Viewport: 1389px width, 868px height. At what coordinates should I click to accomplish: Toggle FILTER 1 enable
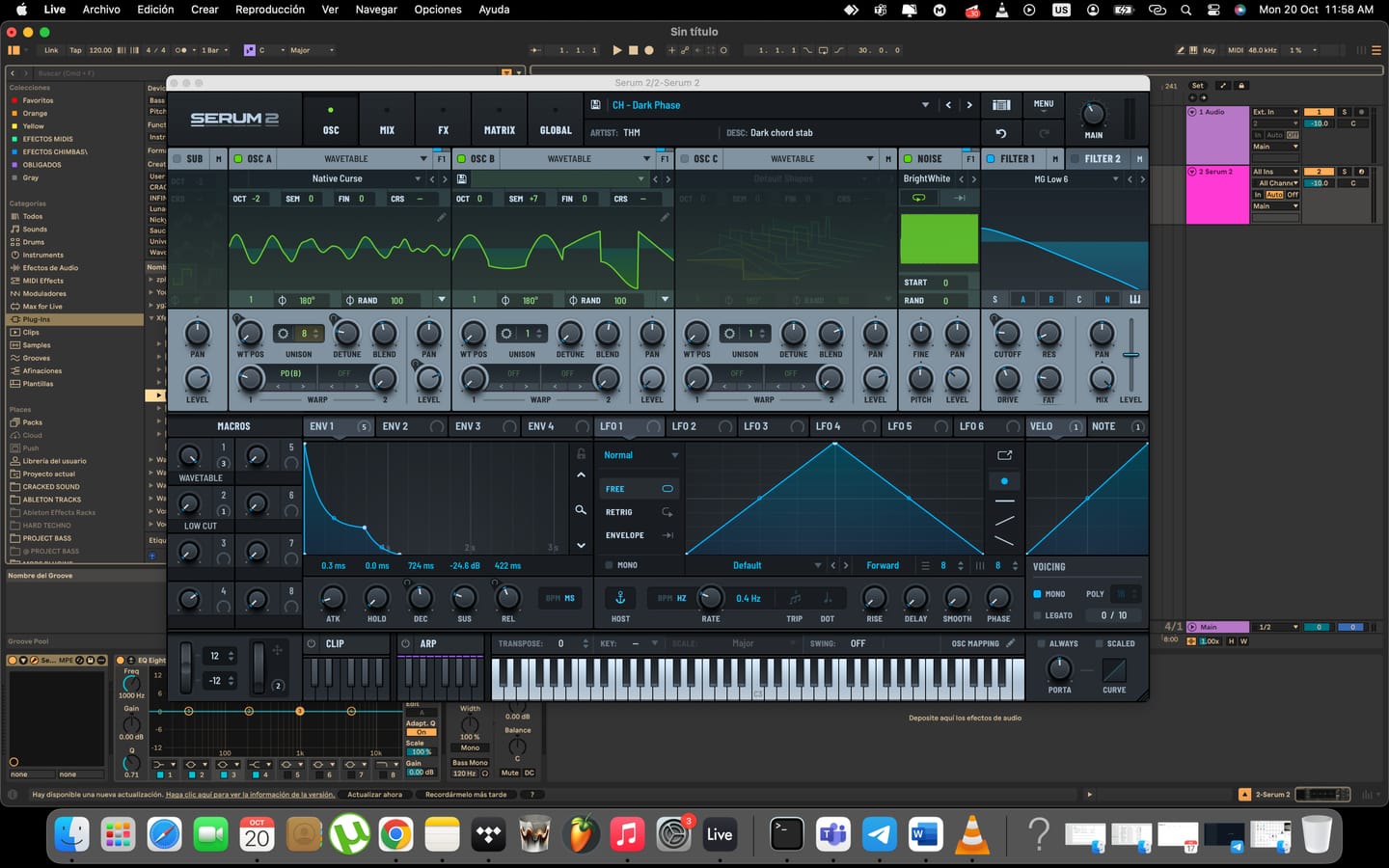pos(991,159)
